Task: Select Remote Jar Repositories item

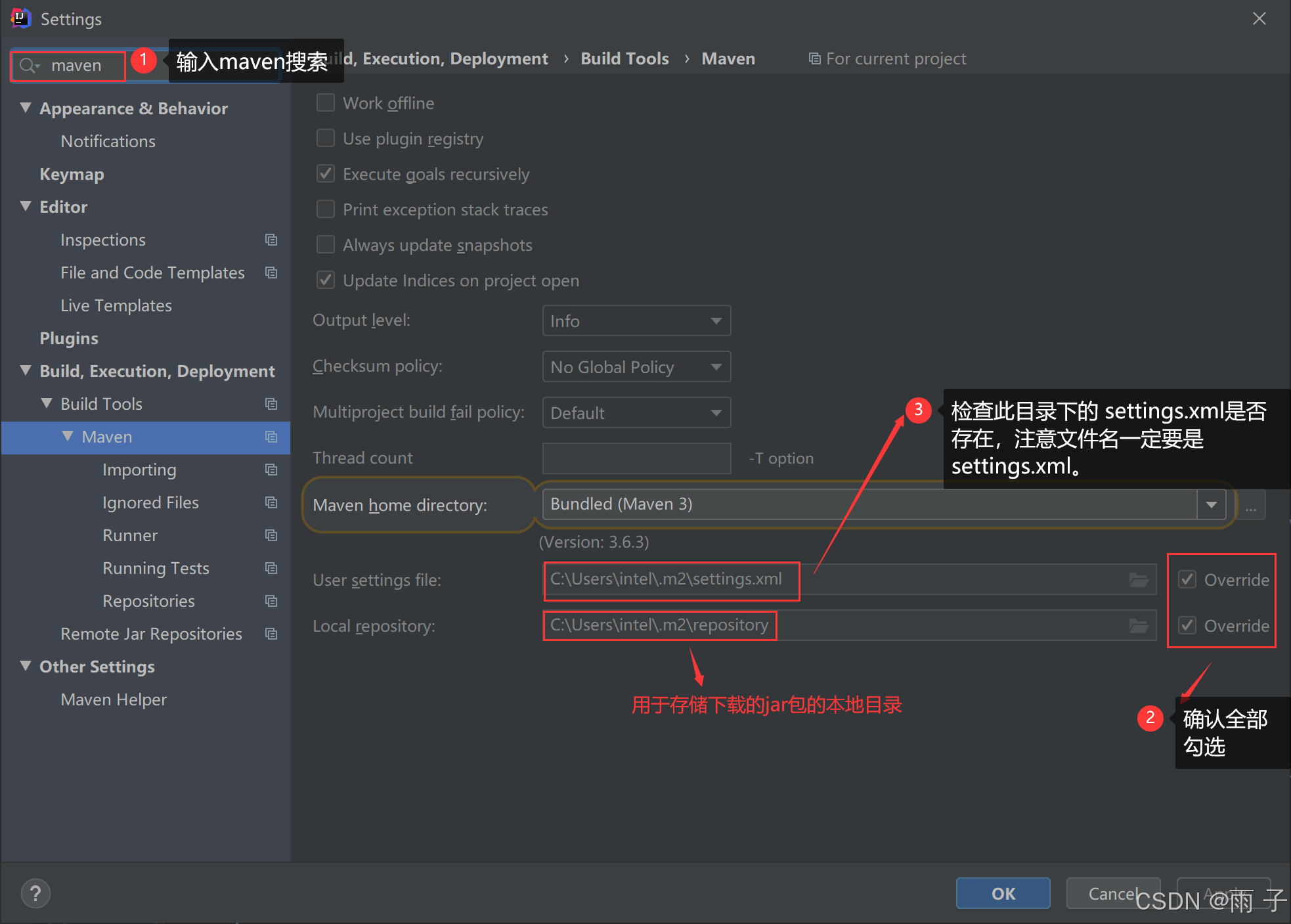Action: pyautogui.click(x=151, y=634)
